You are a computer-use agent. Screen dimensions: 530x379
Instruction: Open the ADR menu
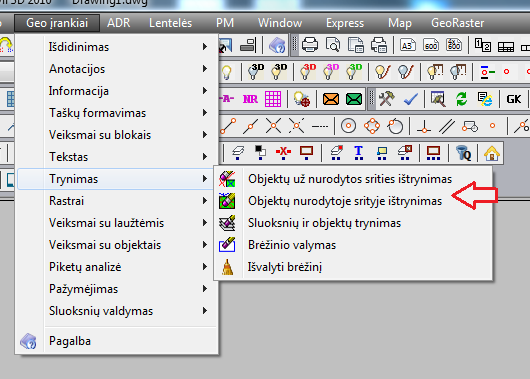tap(119, 23)
